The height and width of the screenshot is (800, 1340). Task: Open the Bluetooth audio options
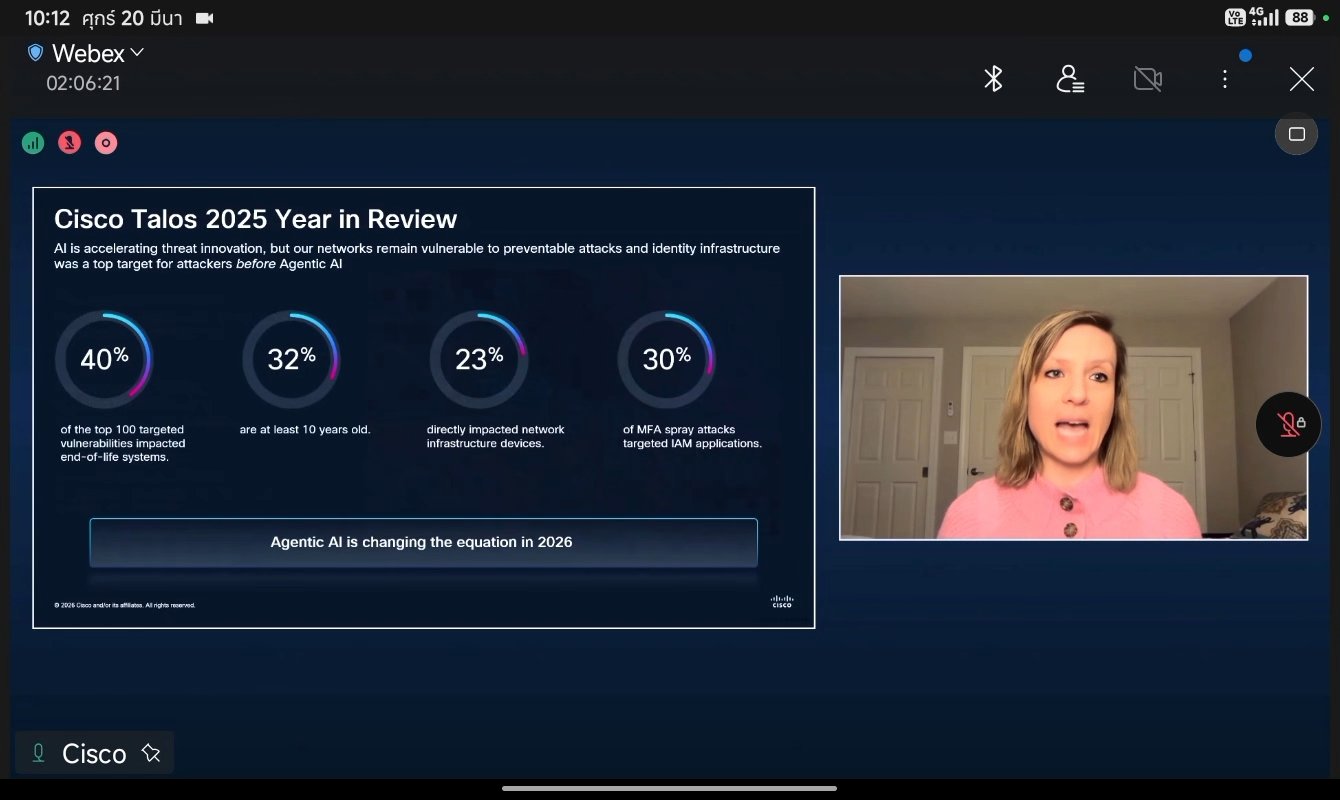coord(993,79)
